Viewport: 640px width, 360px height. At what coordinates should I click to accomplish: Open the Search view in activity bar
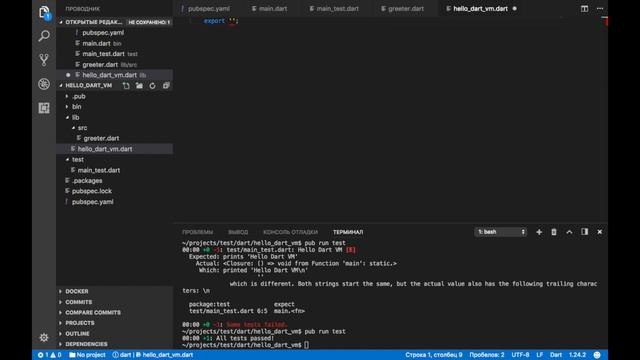pyautogui.click(x=44, y=36)
